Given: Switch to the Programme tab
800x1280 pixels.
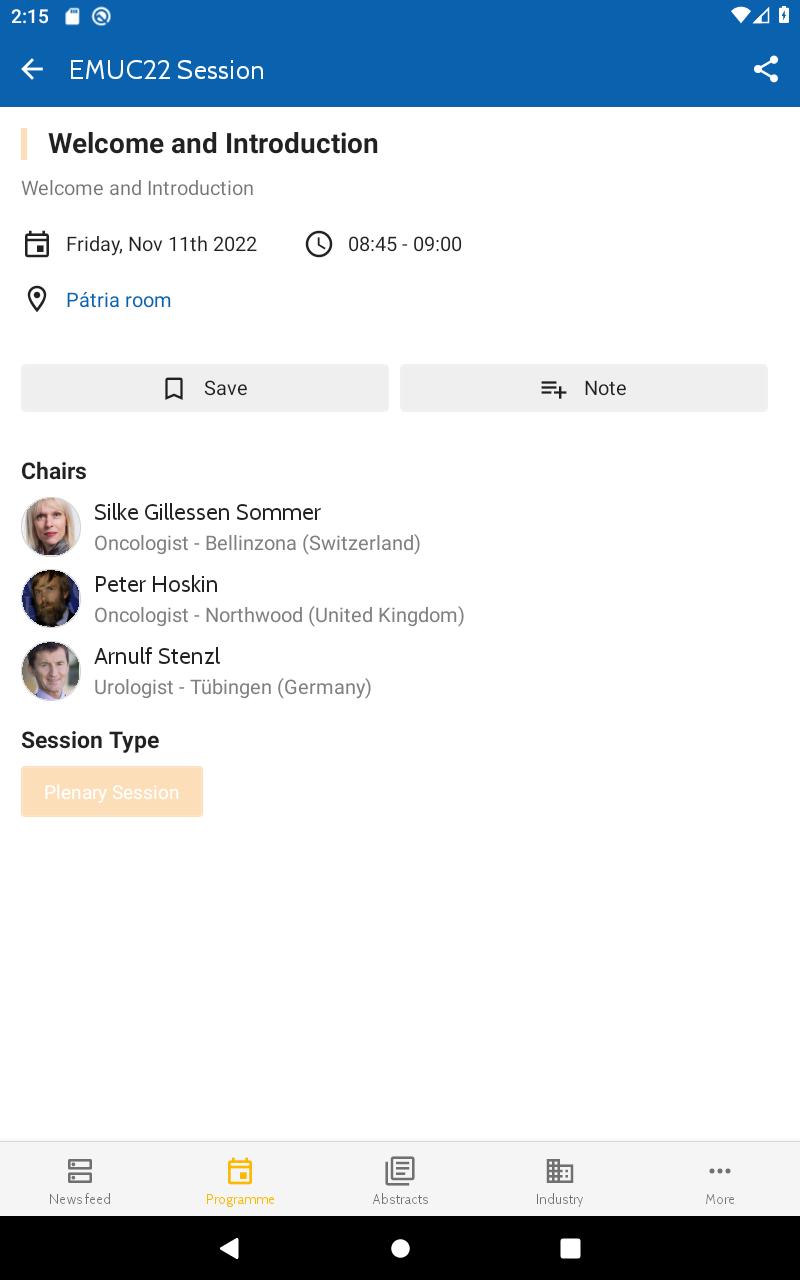Looking at the screenshot, I should coord(240,1180).
